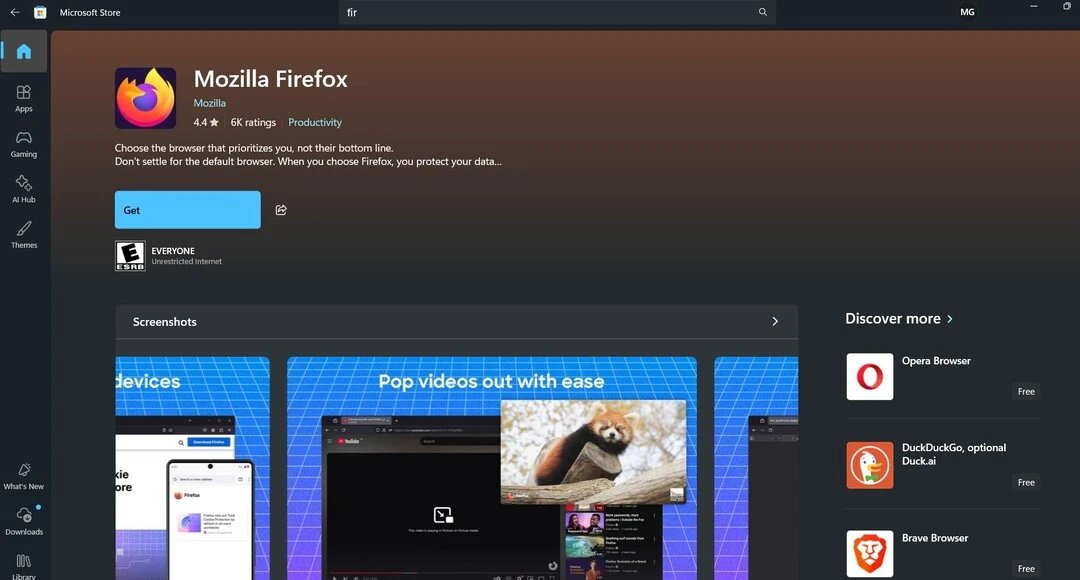Share the Firefox app listing
1080x580 pixels.
(x=281, y=210)
